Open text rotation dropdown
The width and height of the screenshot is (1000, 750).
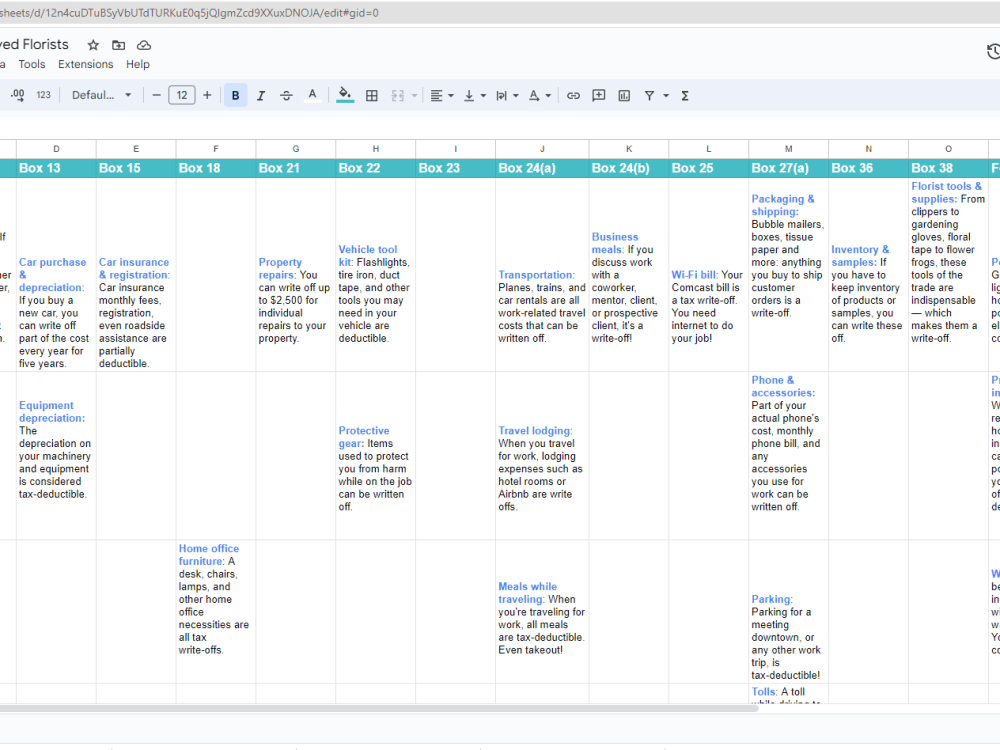pos(540,95)
